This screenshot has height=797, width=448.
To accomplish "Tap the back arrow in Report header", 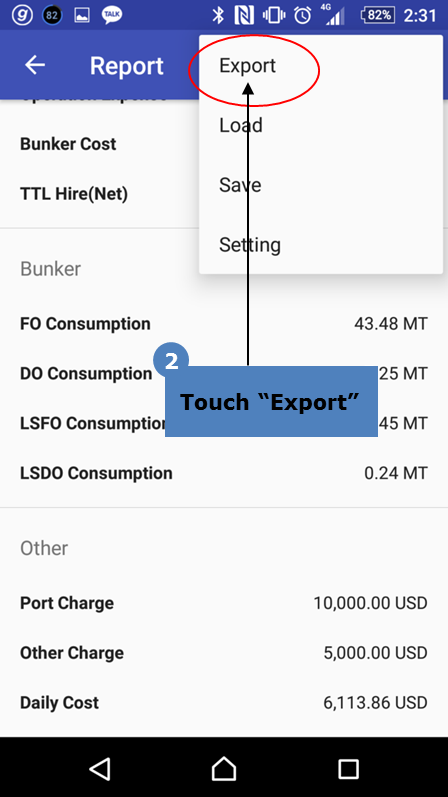I will pos(35,65).
